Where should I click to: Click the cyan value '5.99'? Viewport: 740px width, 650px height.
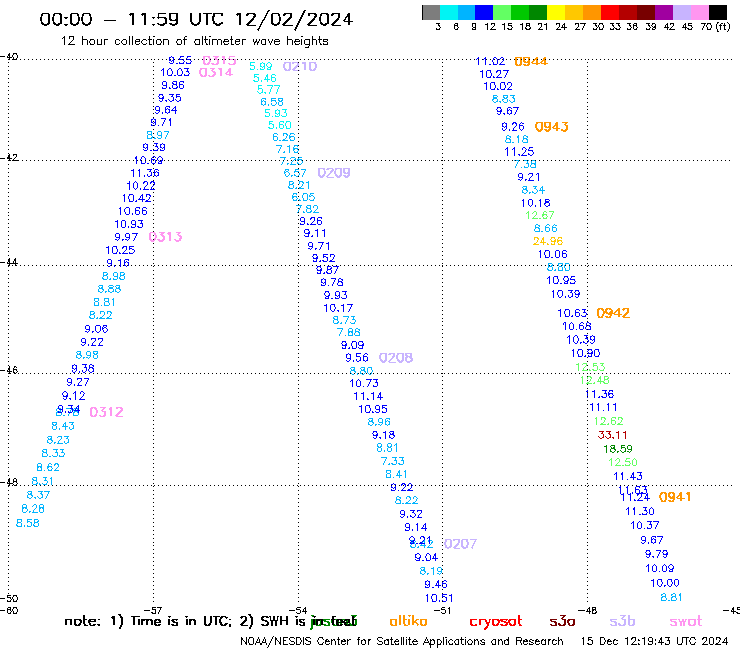pyautogui.click(x=261, y=67)
